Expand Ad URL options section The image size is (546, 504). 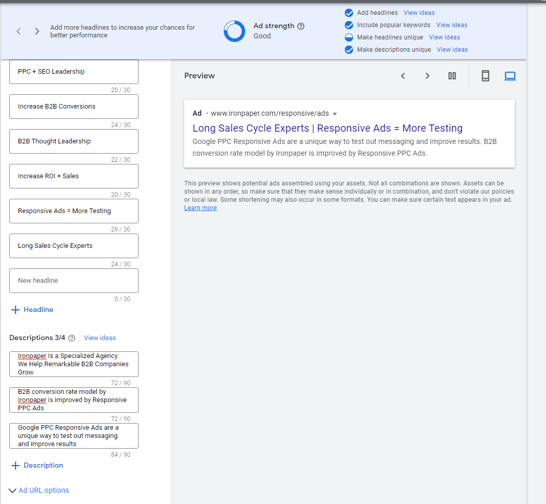click(x=39, y=490)
